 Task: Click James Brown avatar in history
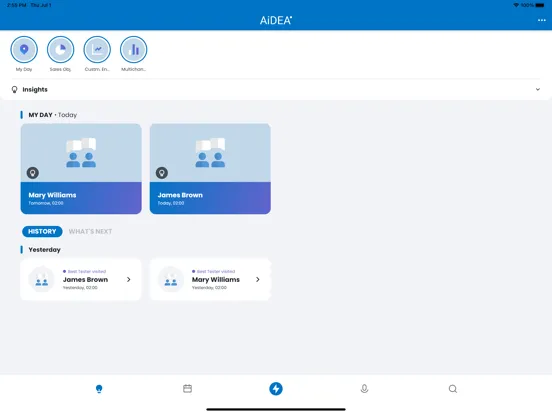[42, 280]
